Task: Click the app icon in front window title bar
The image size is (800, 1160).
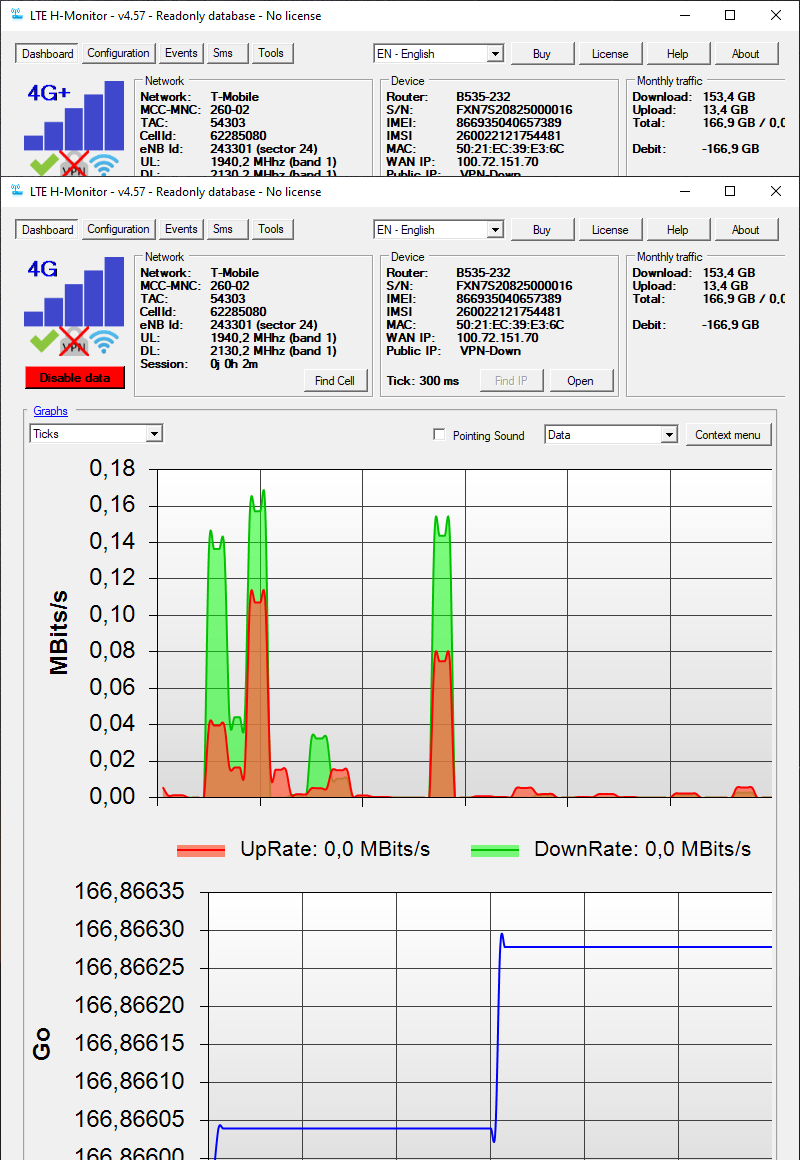Action: (16, 192)
